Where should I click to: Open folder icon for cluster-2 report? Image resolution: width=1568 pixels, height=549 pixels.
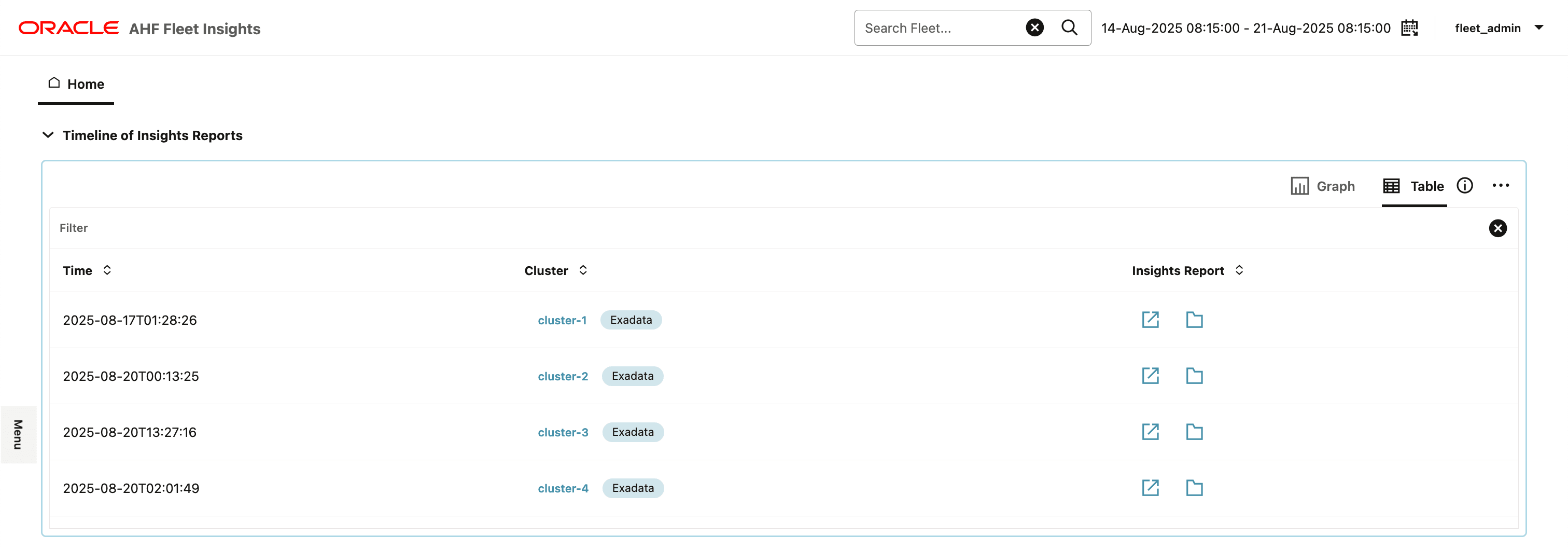coord(1194,376)
